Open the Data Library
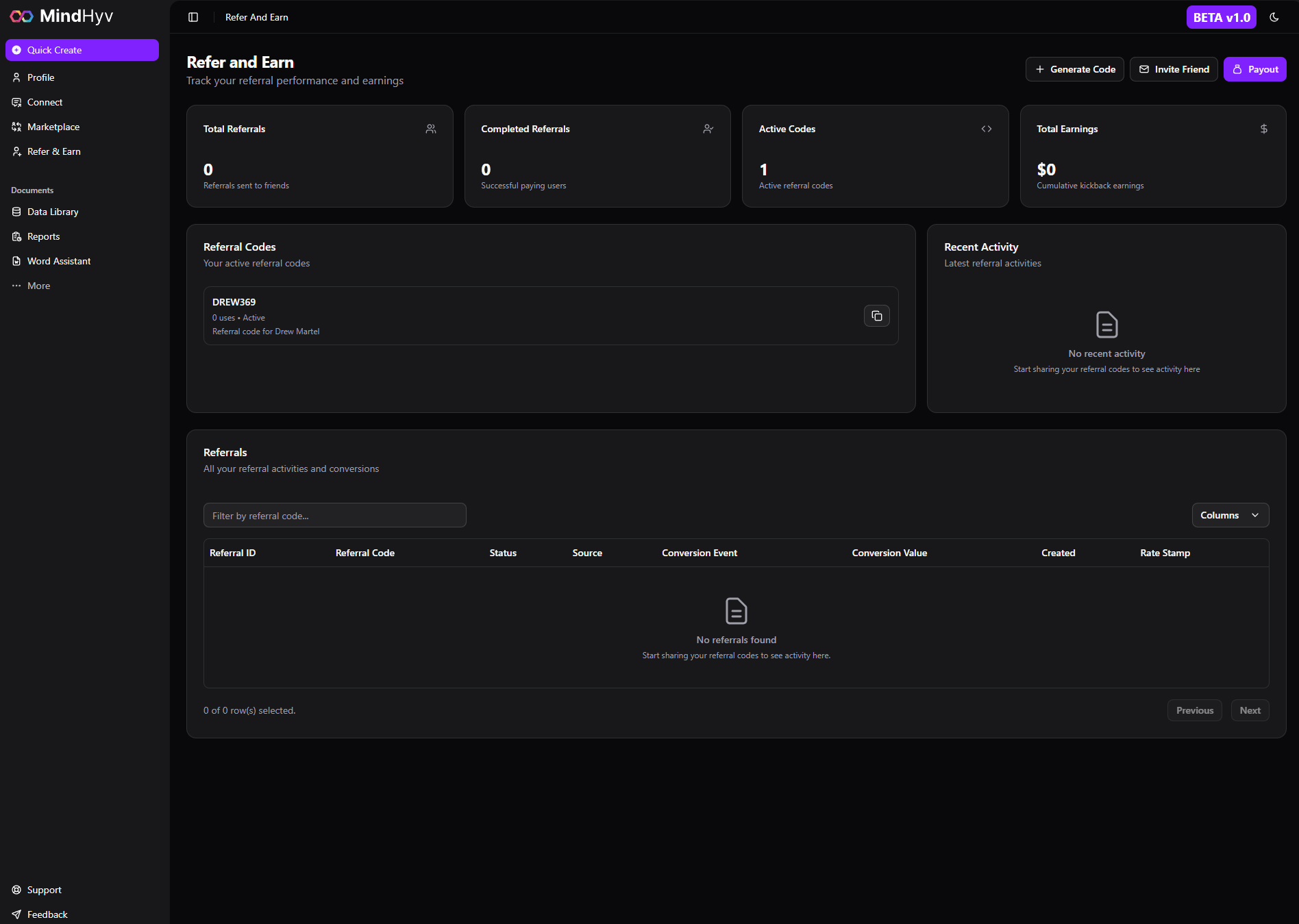 (82, 212)
